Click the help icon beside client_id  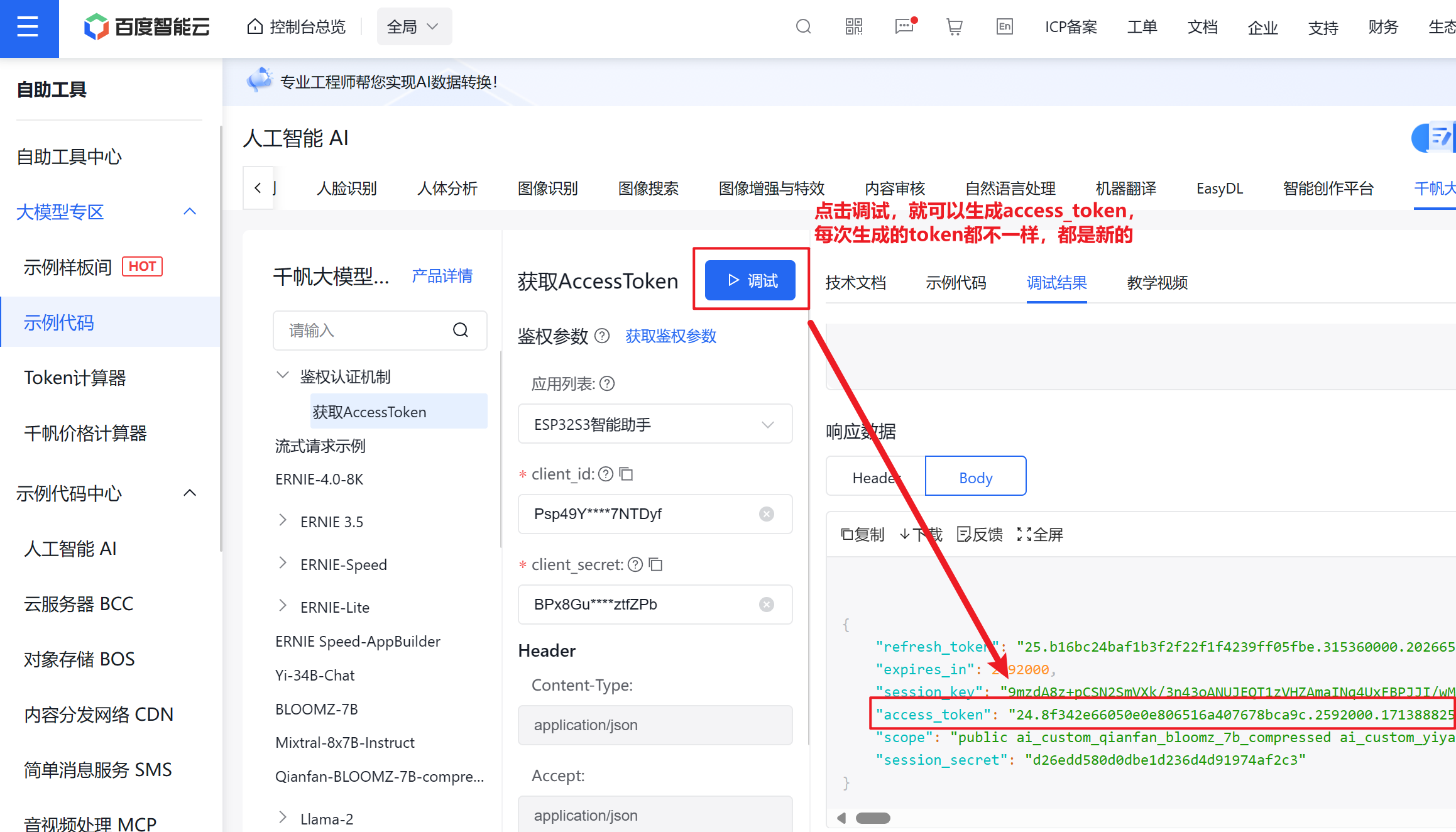point(605,474)
